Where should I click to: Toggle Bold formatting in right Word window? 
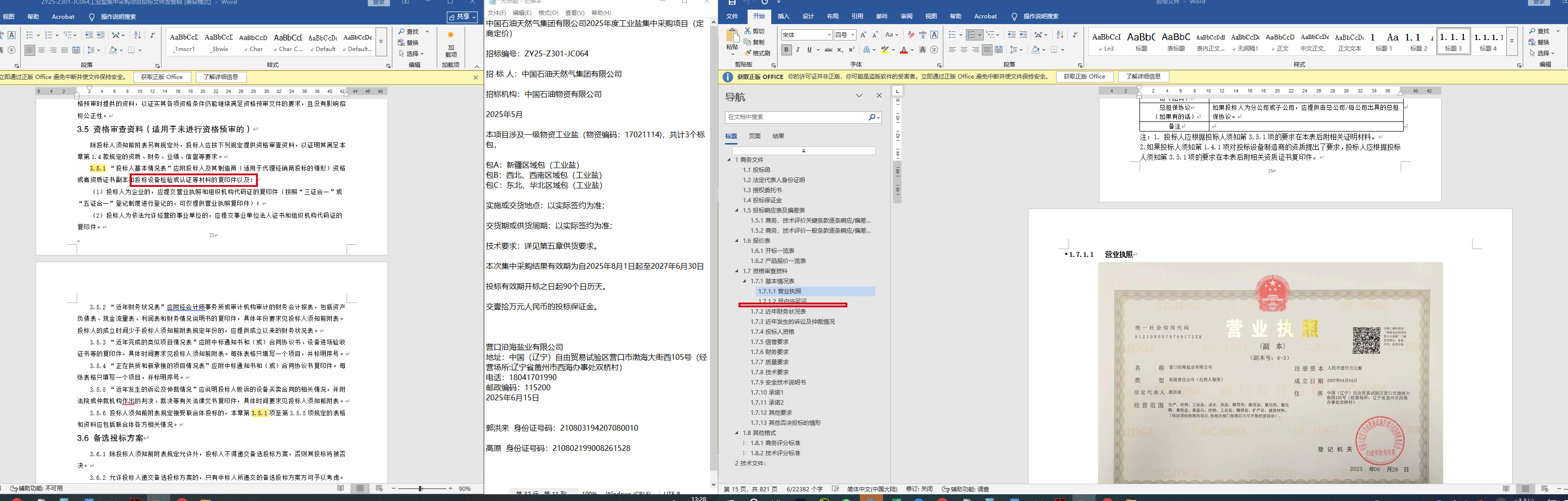787,50
